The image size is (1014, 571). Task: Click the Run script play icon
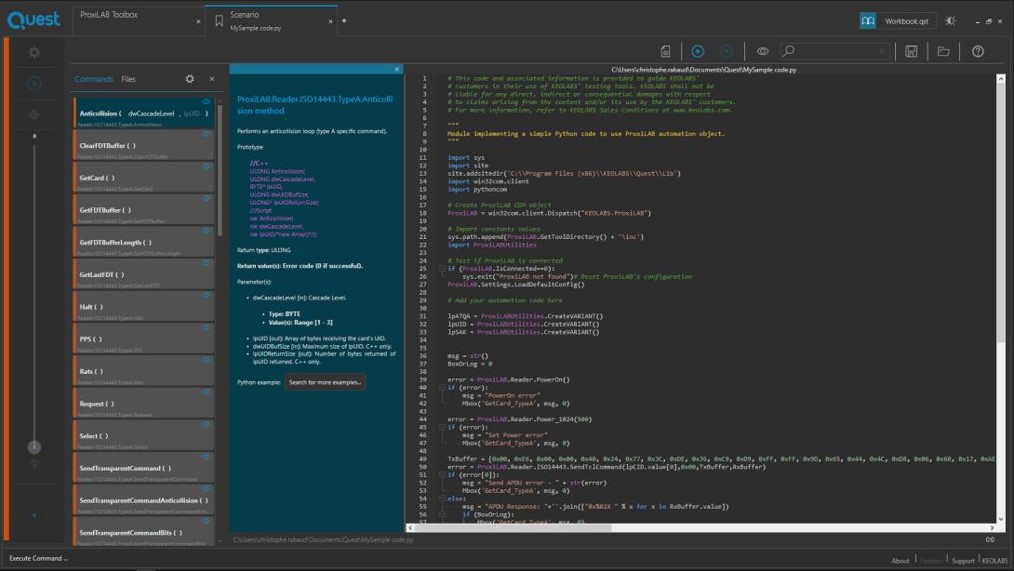pos(697,51)
